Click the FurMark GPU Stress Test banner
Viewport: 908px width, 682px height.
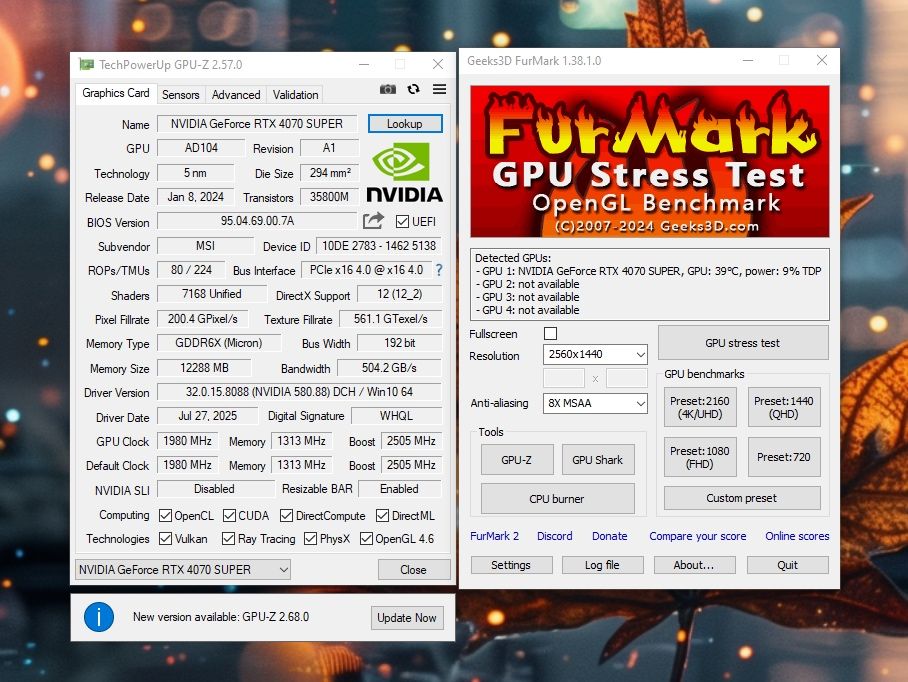click(650, 162)
